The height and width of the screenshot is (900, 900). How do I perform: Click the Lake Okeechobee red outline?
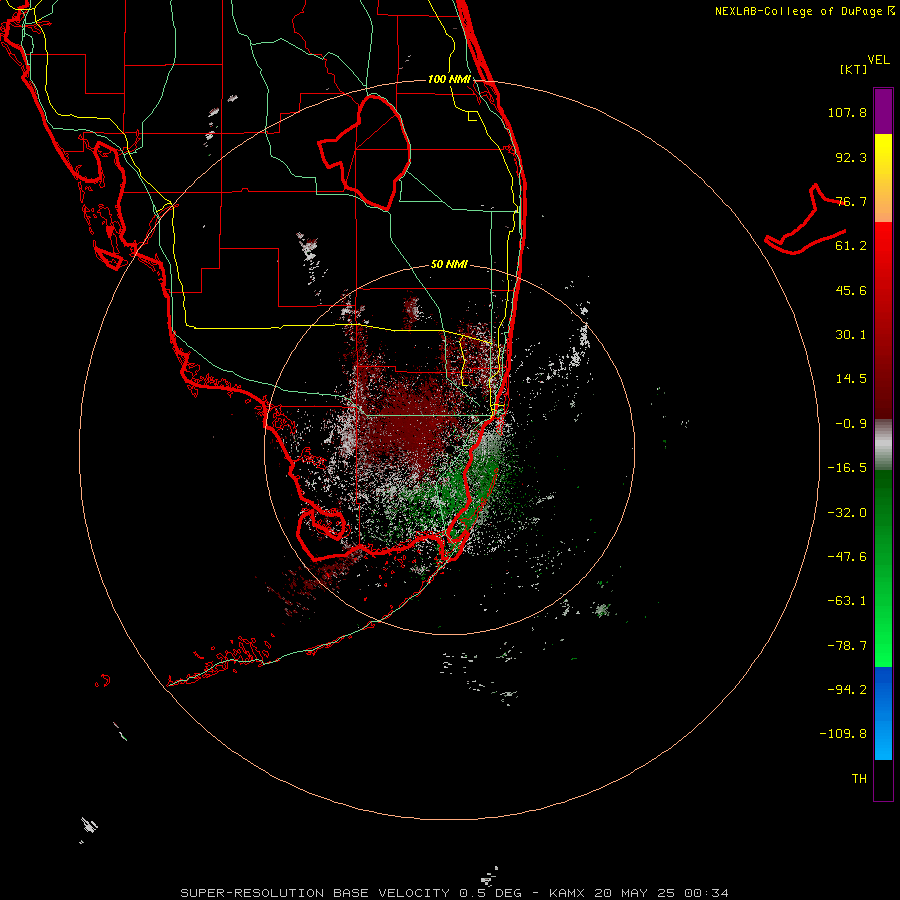364,152
